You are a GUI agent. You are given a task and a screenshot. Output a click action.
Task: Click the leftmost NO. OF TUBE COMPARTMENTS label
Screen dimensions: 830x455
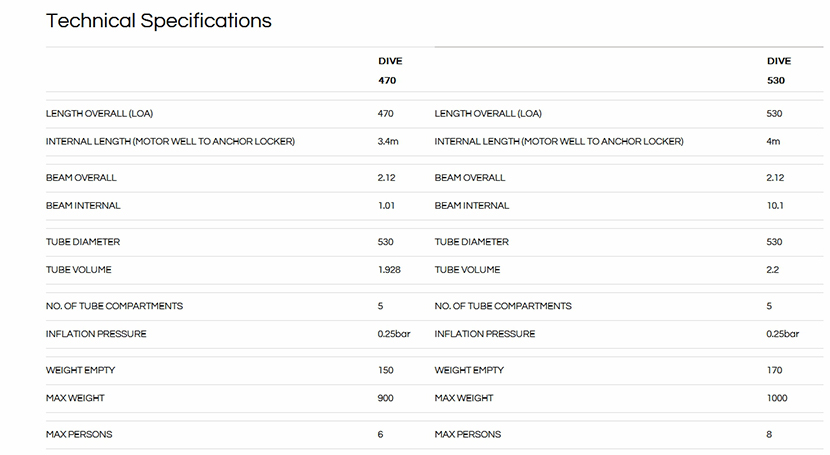tap(114, 306)
